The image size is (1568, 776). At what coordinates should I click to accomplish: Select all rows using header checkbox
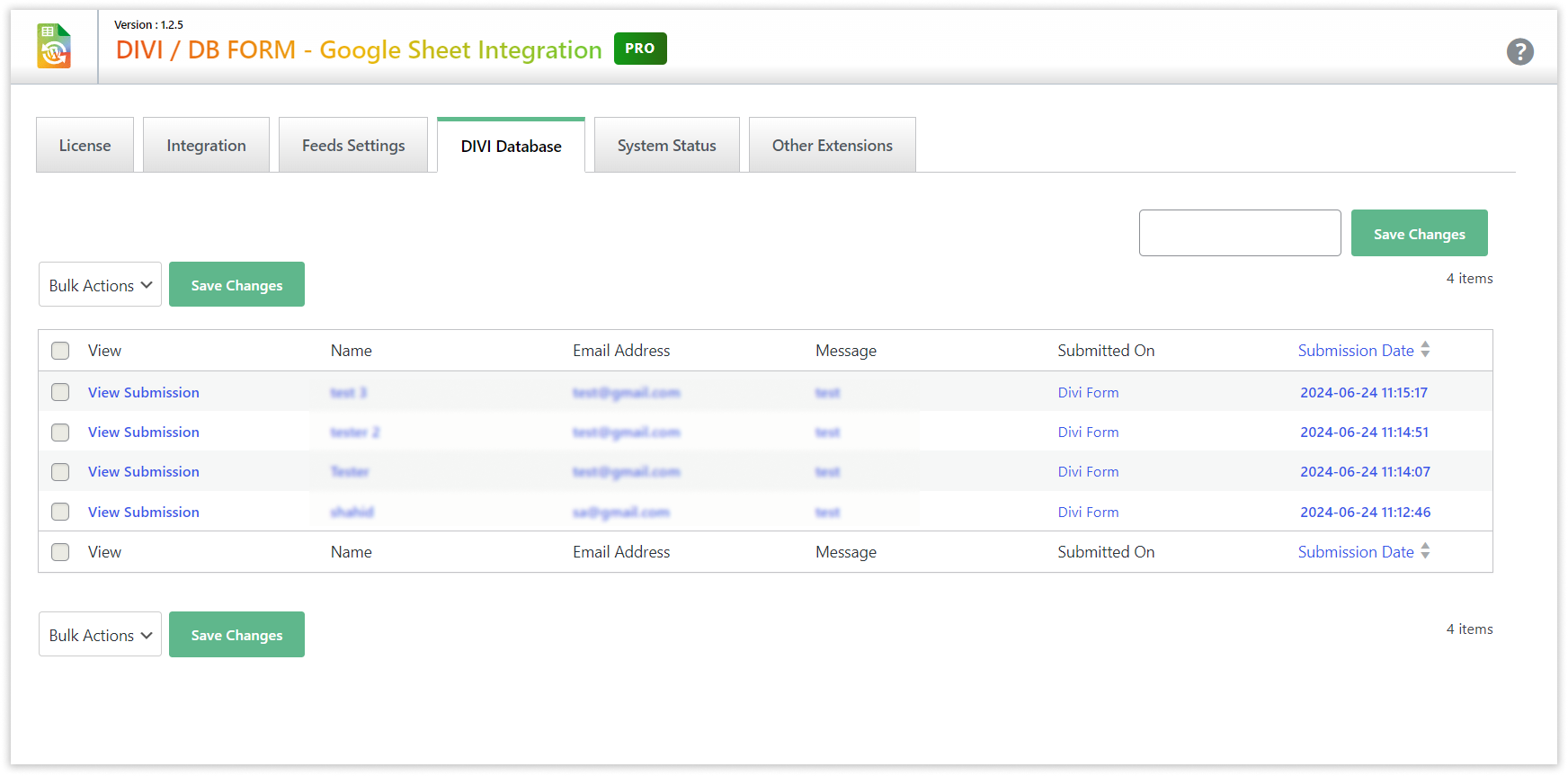coord(60,351)
